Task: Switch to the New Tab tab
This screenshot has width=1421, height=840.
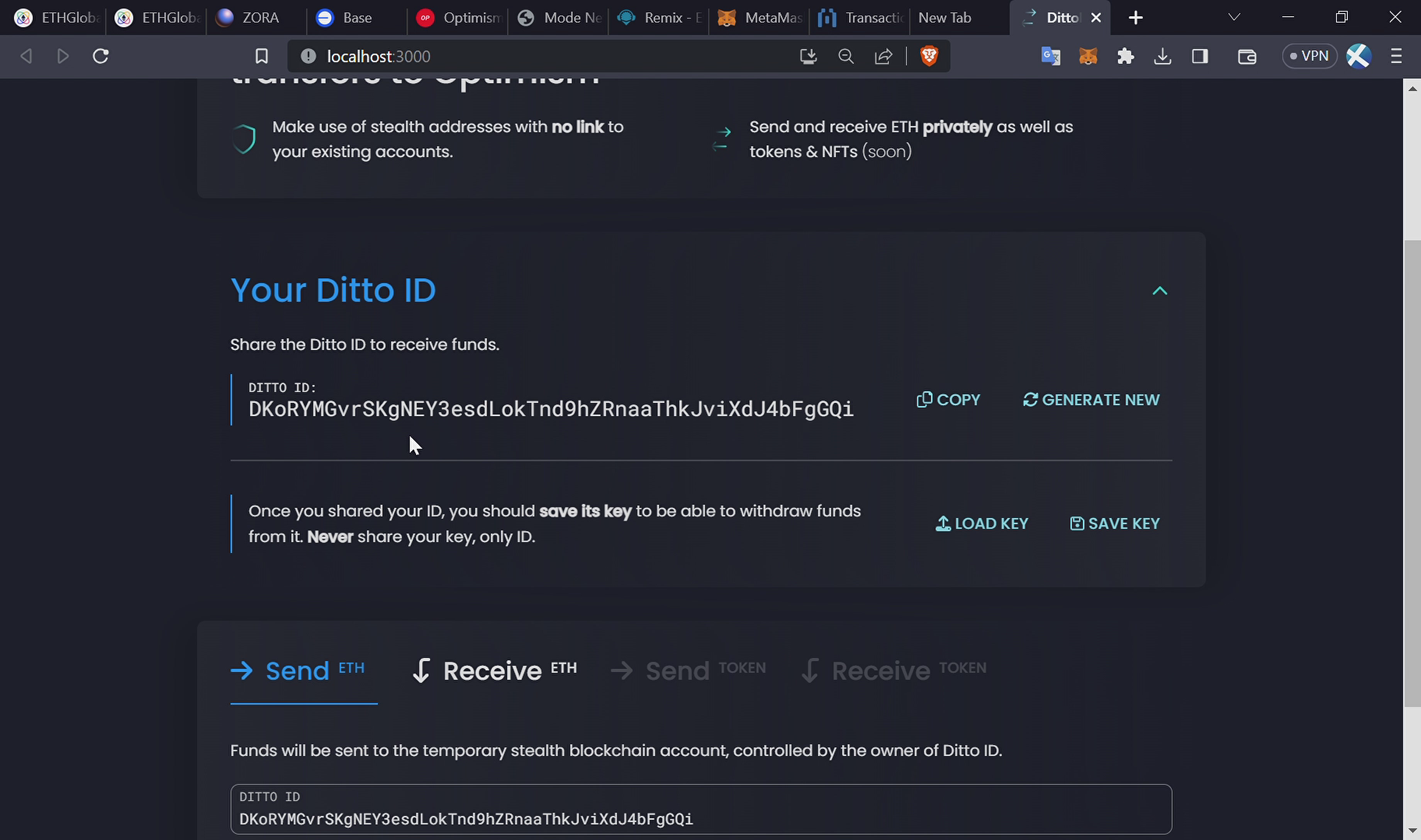Action: pos(959,18)
